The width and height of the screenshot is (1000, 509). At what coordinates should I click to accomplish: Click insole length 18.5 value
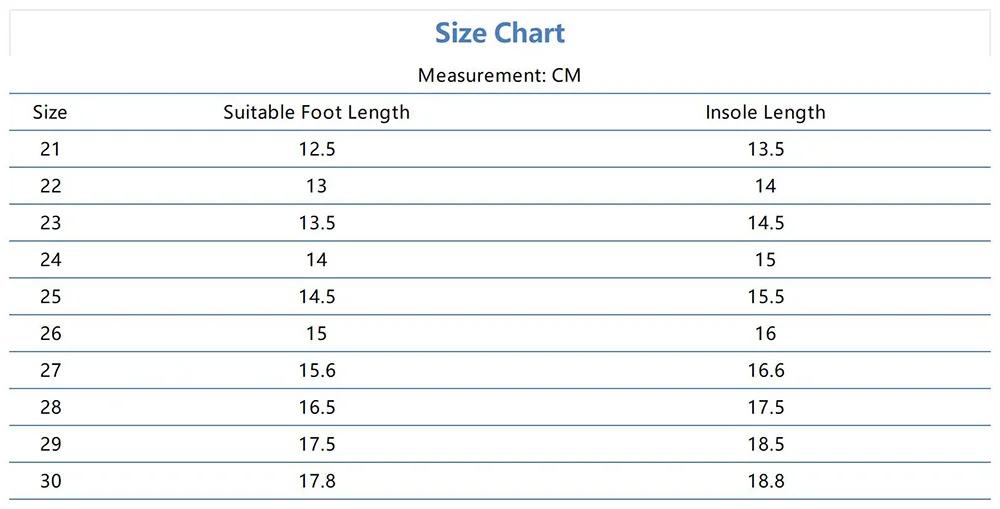tap(766, 445)
